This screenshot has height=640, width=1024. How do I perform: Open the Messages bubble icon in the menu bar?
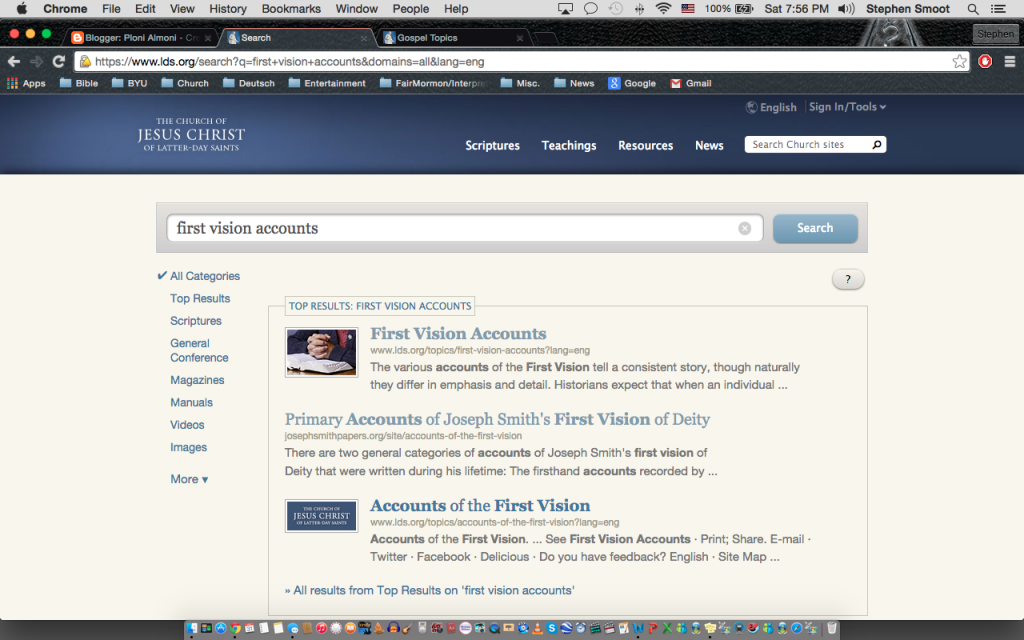[x=590, y=9]
